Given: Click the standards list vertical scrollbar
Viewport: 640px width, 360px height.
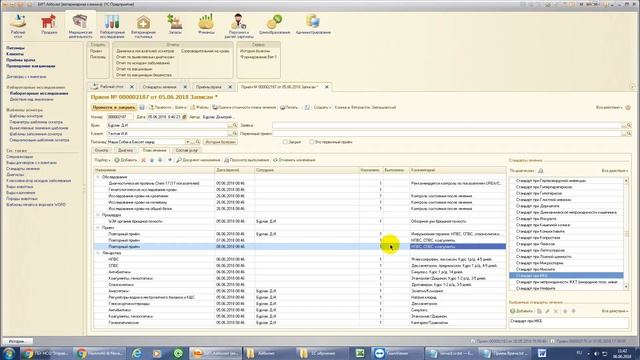Looking at the screenshot, I should click(x=626, y=234).
